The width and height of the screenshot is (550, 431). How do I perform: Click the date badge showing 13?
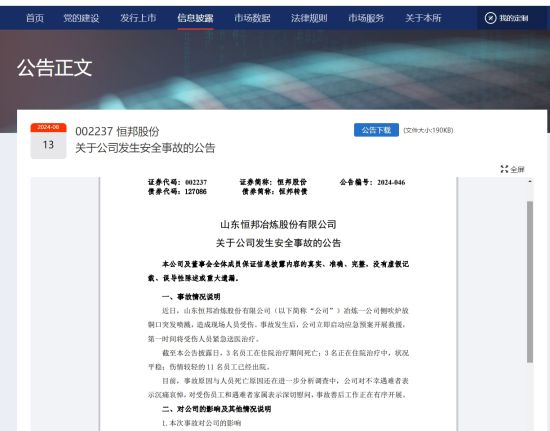pos(48,141)
